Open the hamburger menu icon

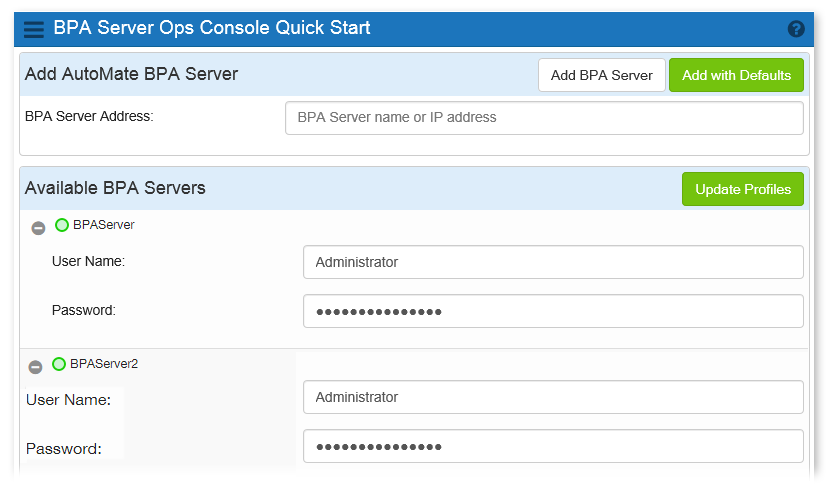coord(33,29)
